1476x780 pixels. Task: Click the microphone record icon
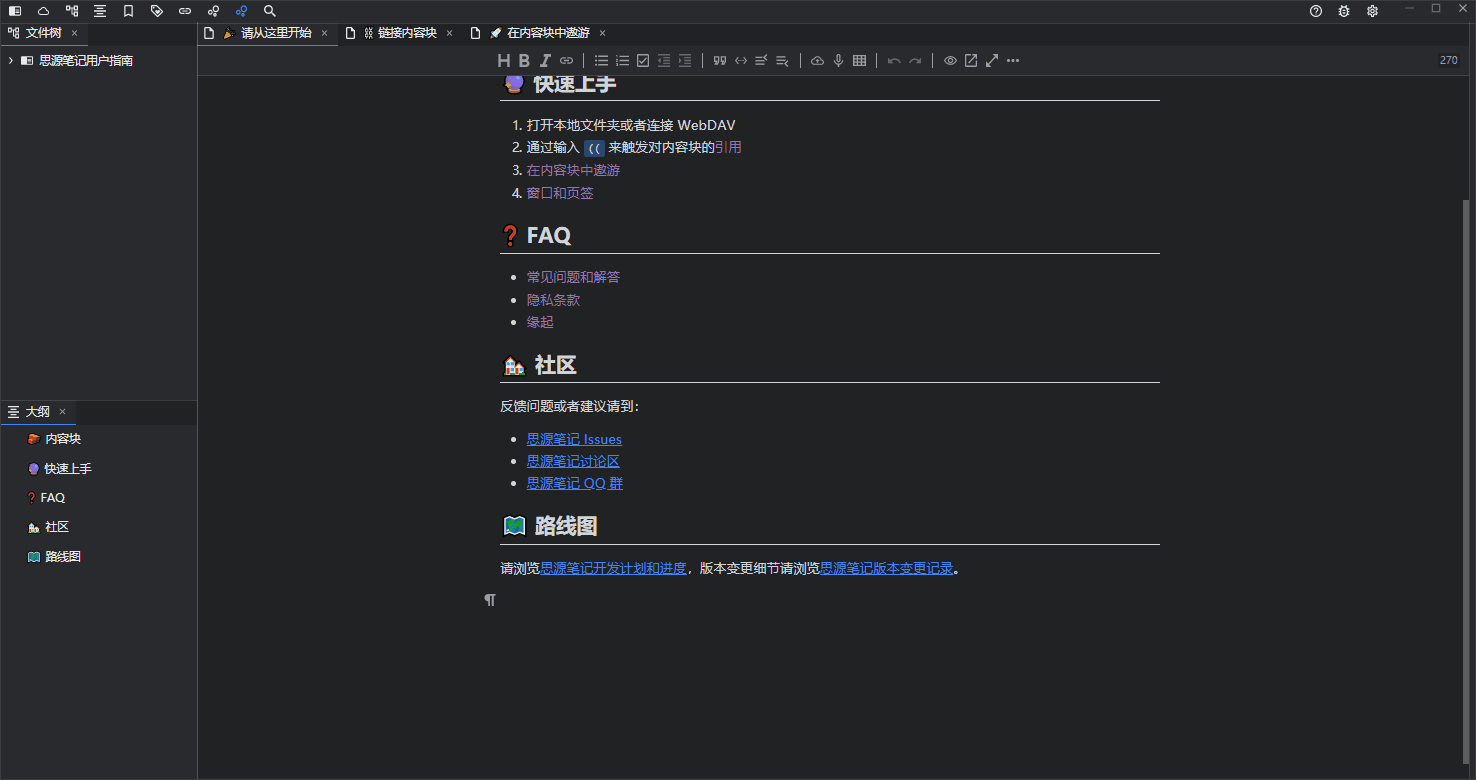[838, 61]
